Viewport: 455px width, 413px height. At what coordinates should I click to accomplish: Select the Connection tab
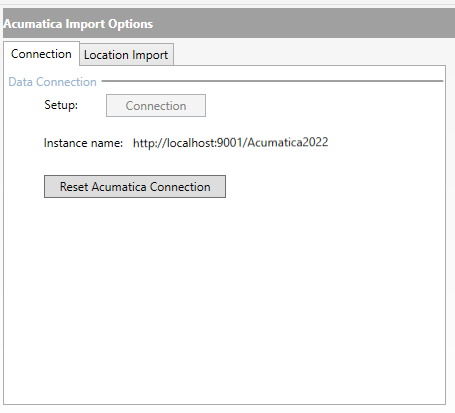tap(41, 54)
